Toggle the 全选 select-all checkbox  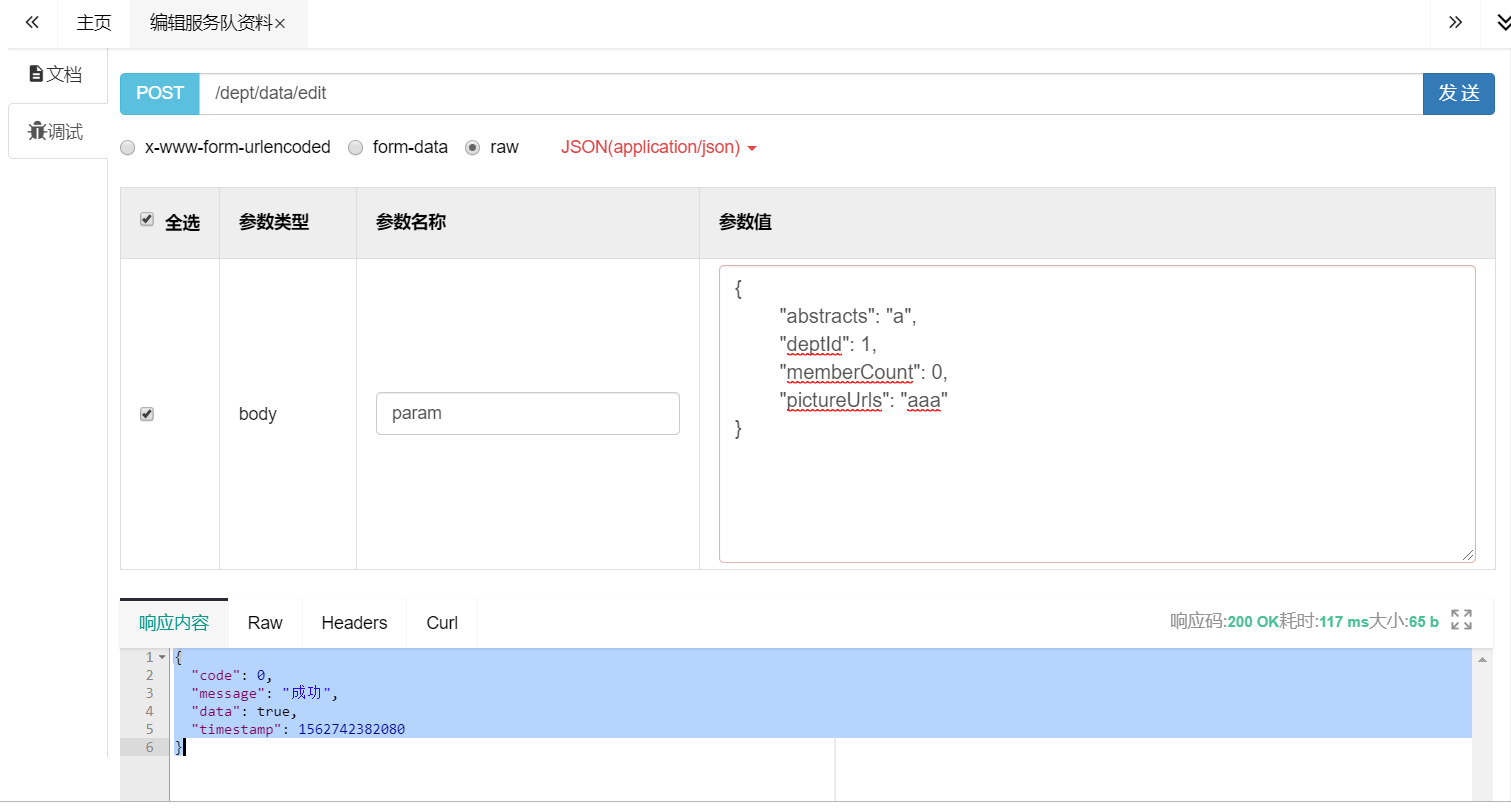[146, 220]
